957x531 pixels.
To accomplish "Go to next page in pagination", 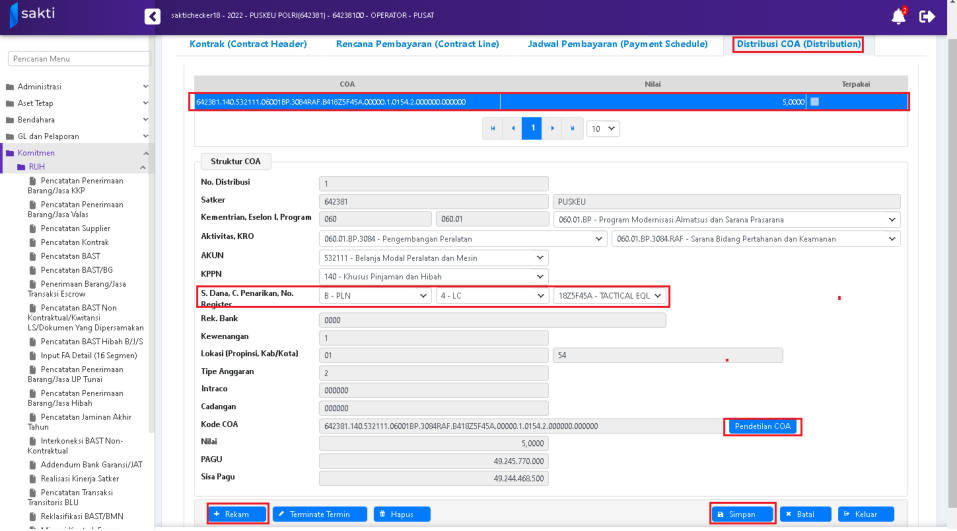I will tap(552, 128).
